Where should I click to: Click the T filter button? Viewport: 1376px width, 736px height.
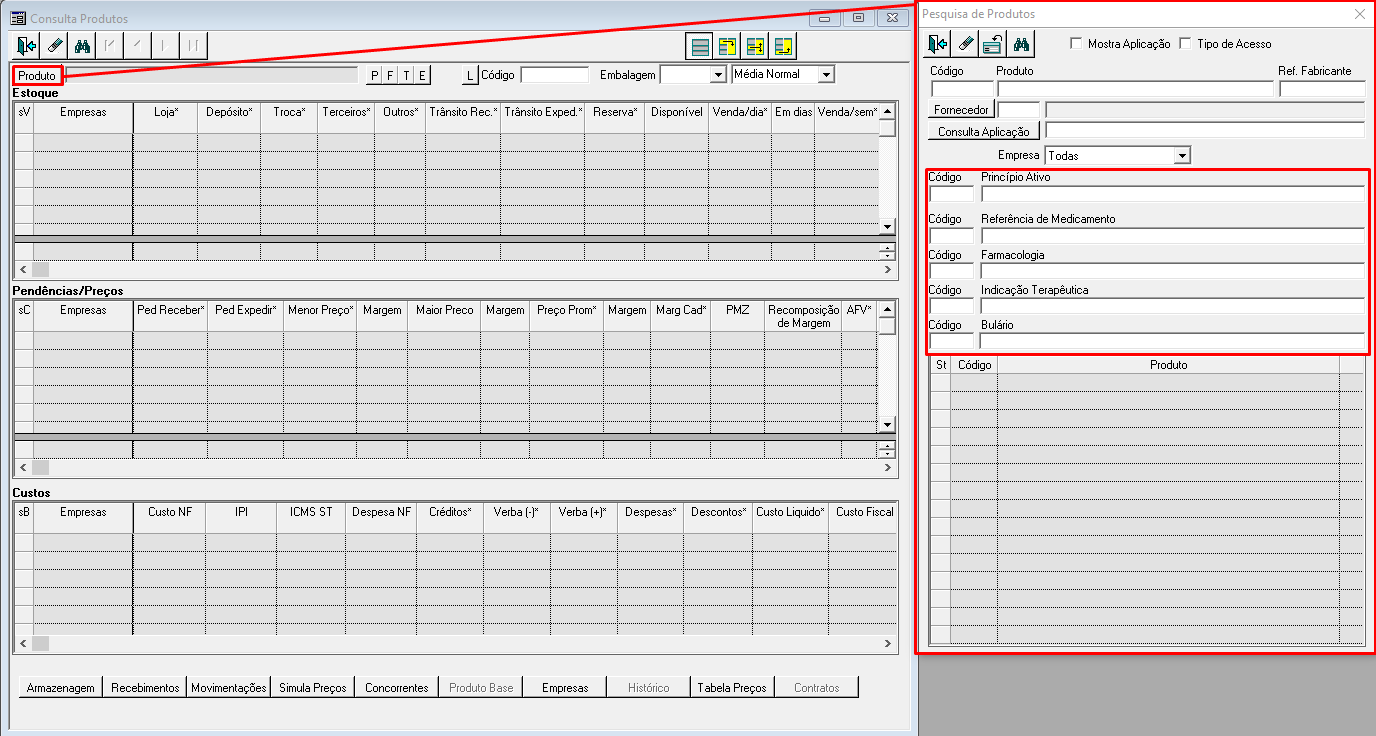(407, 75)
